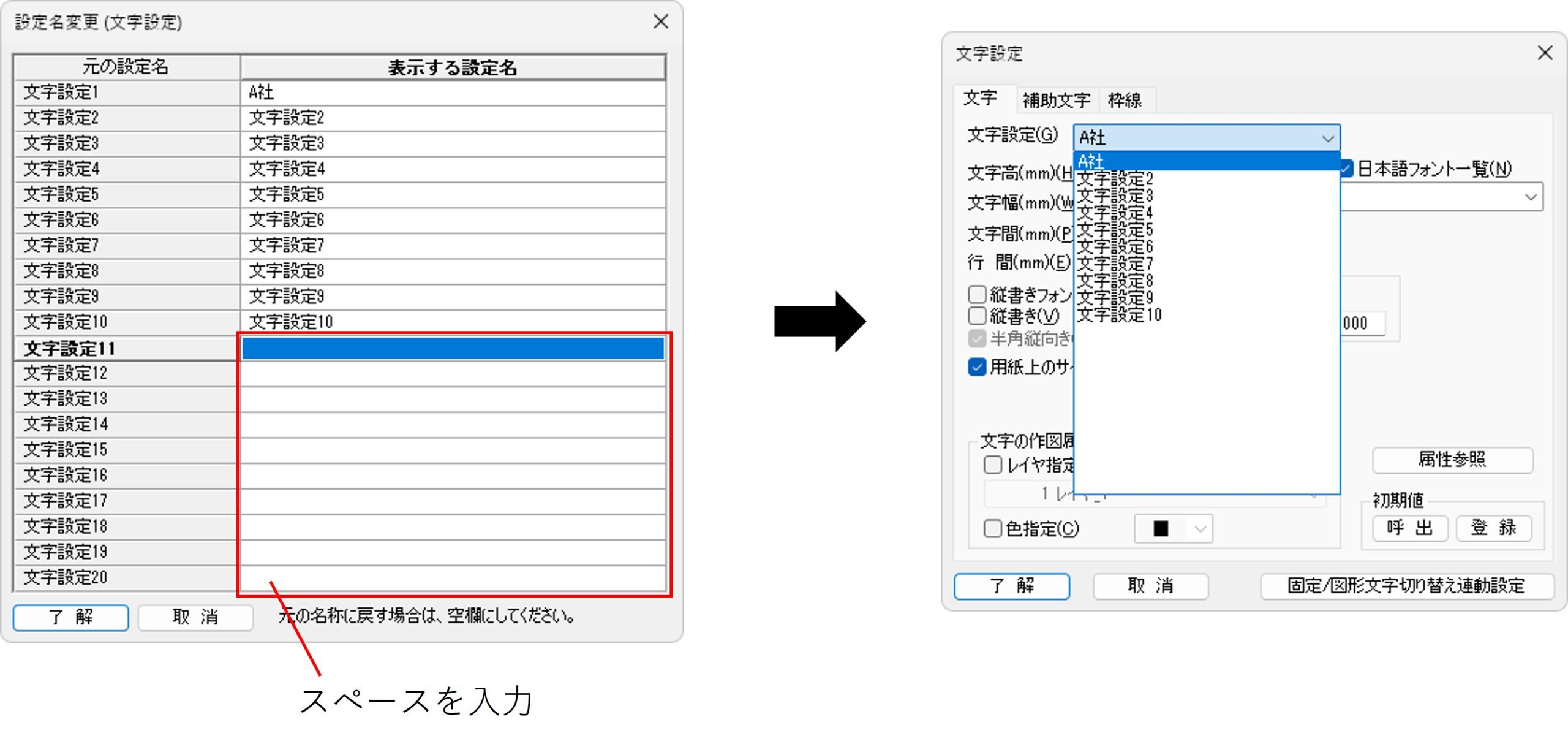Switch to the 枠線 tab

pyautogui.click(x=1125, y=100)
